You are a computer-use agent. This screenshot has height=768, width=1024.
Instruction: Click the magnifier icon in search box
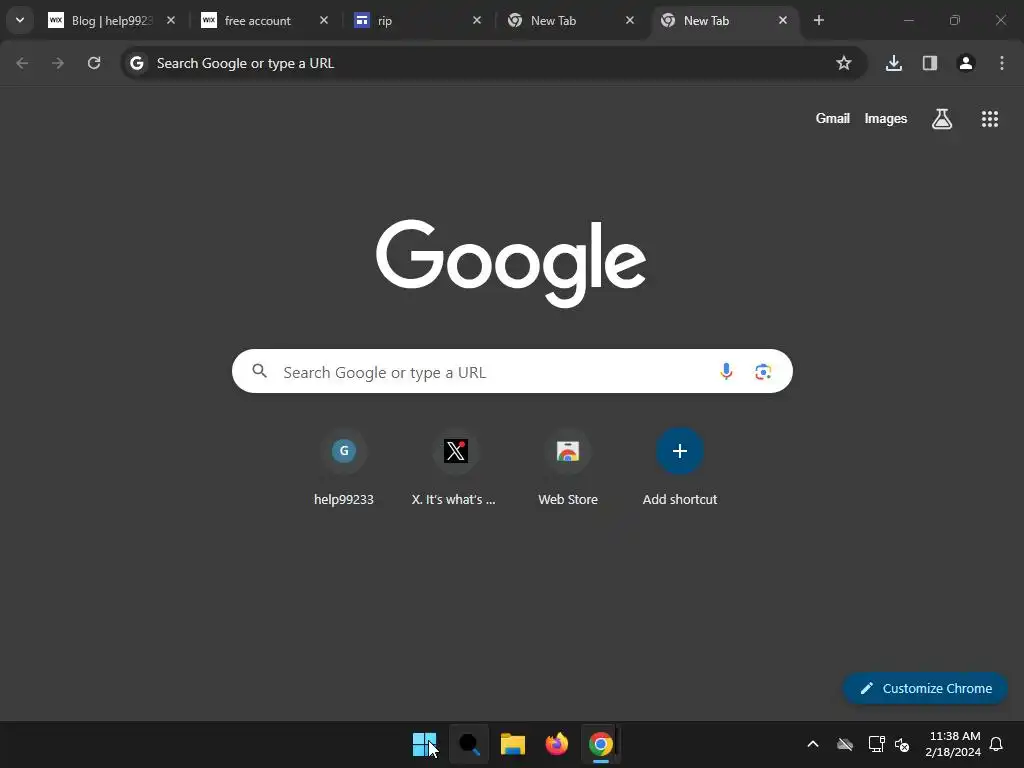[x=260, y=371]
